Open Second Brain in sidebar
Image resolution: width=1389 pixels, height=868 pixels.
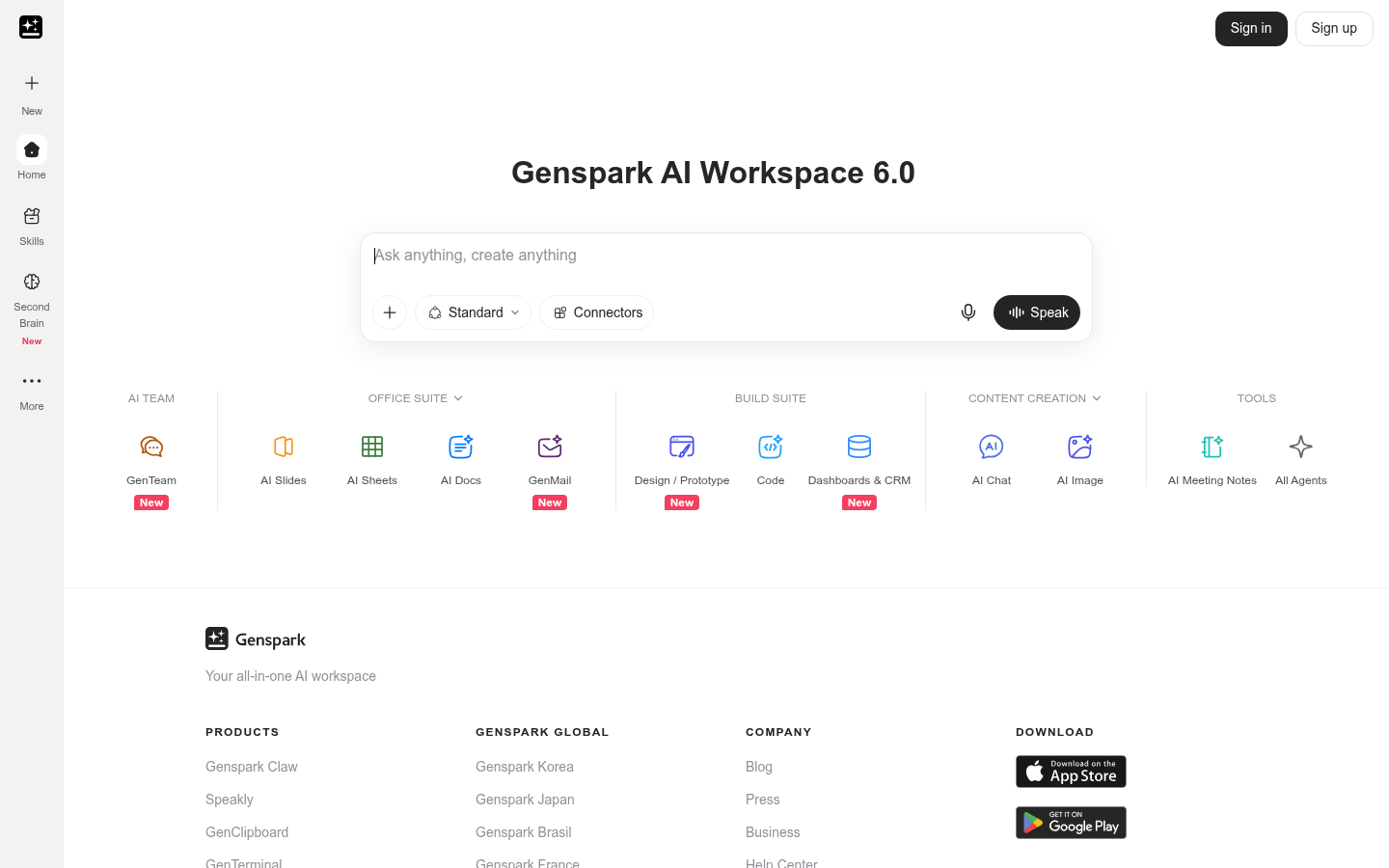tap(32, 308)
